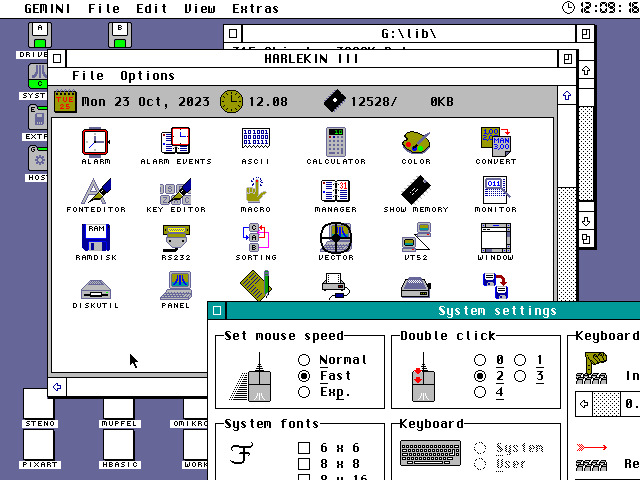Select Normal mouse speed

304,360
